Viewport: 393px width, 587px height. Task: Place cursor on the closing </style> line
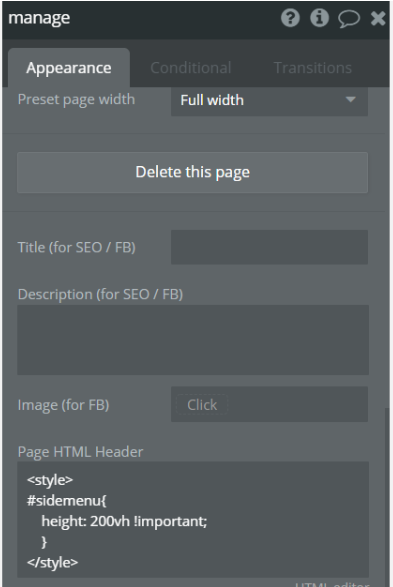(x=52, y=562)
